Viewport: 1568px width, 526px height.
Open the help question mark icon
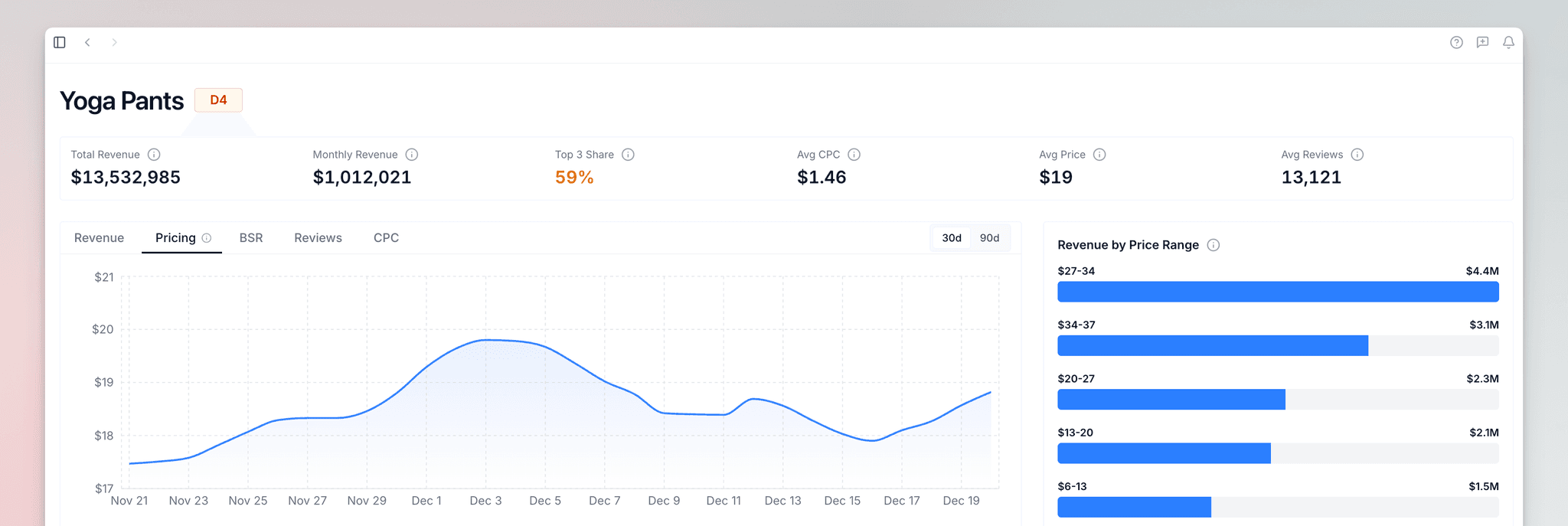tap(1456, 42)
